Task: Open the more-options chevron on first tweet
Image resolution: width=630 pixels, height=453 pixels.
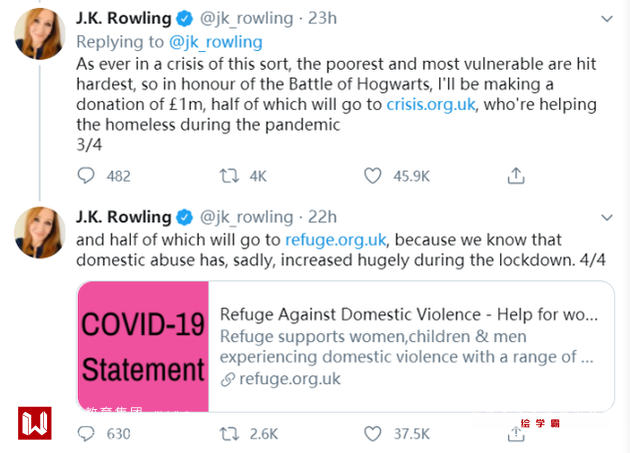Action: [x=605, y=19]
